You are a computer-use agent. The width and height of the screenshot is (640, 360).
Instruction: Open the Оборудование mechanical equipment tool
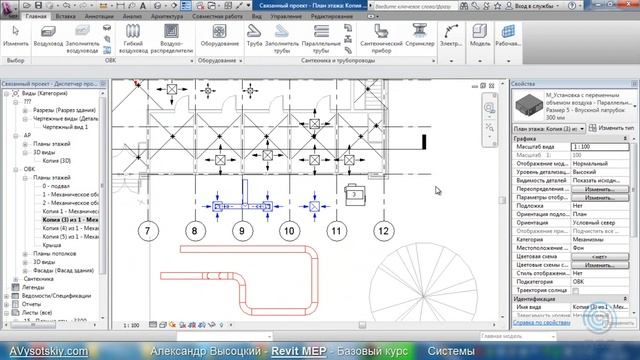point(219,36)
